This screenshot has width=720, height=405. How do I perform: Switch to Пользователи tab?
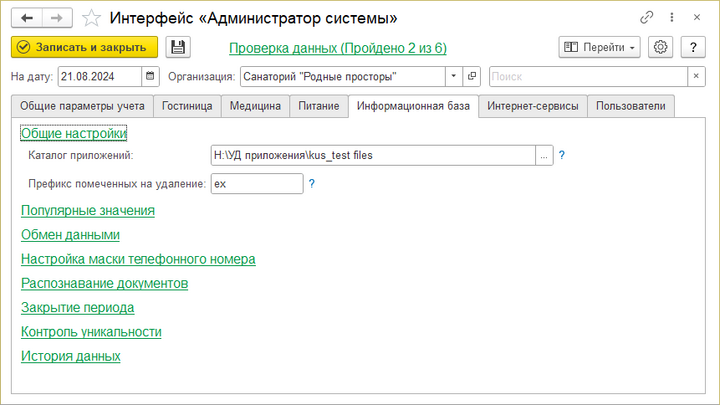[630, 106]
